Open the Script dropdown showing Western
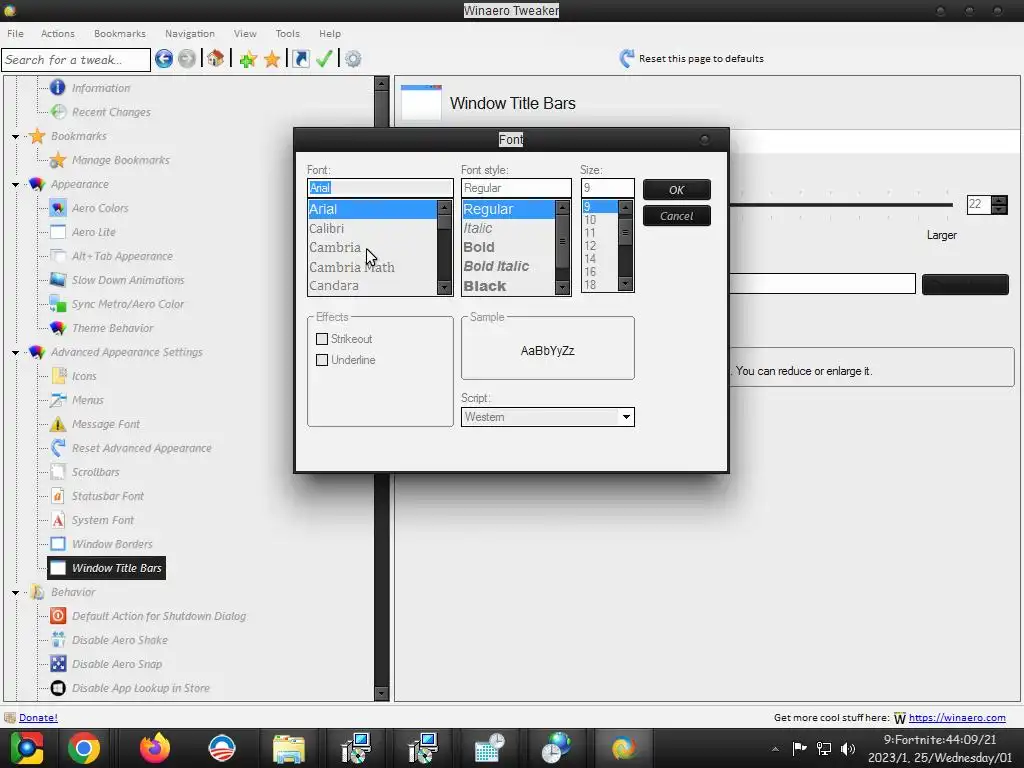Image resolution: width=1024 pixels, height=768 pixels. pyautogui.click(x=547, y=417)
